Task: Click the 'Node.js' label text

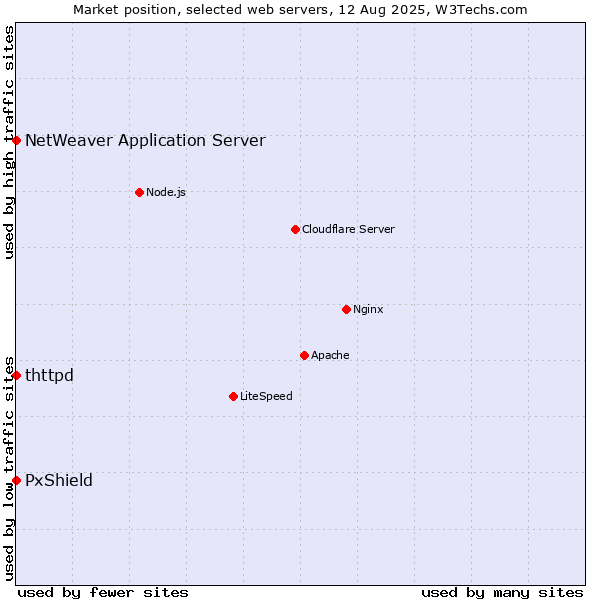Action: (166, 192)
